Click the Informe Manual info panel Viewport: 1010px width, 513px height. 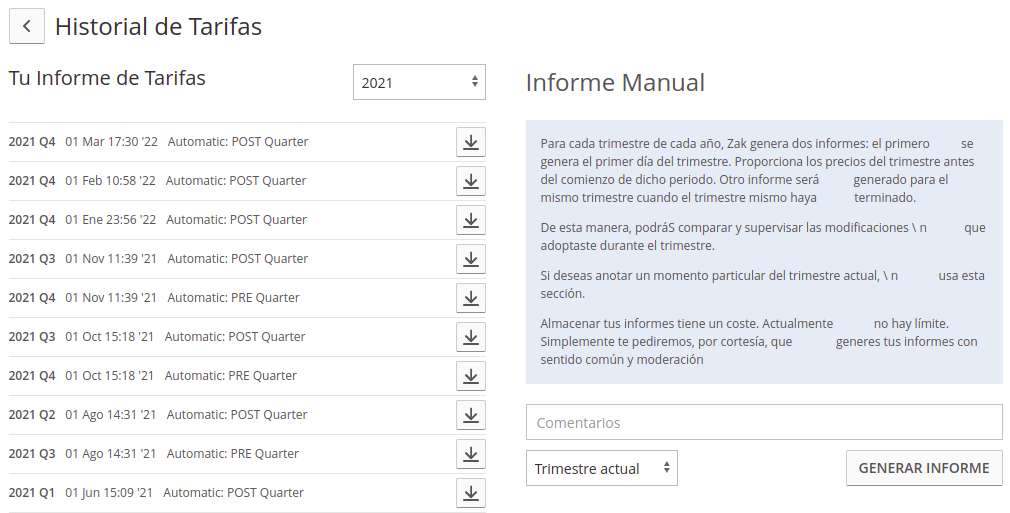point(764,252)
